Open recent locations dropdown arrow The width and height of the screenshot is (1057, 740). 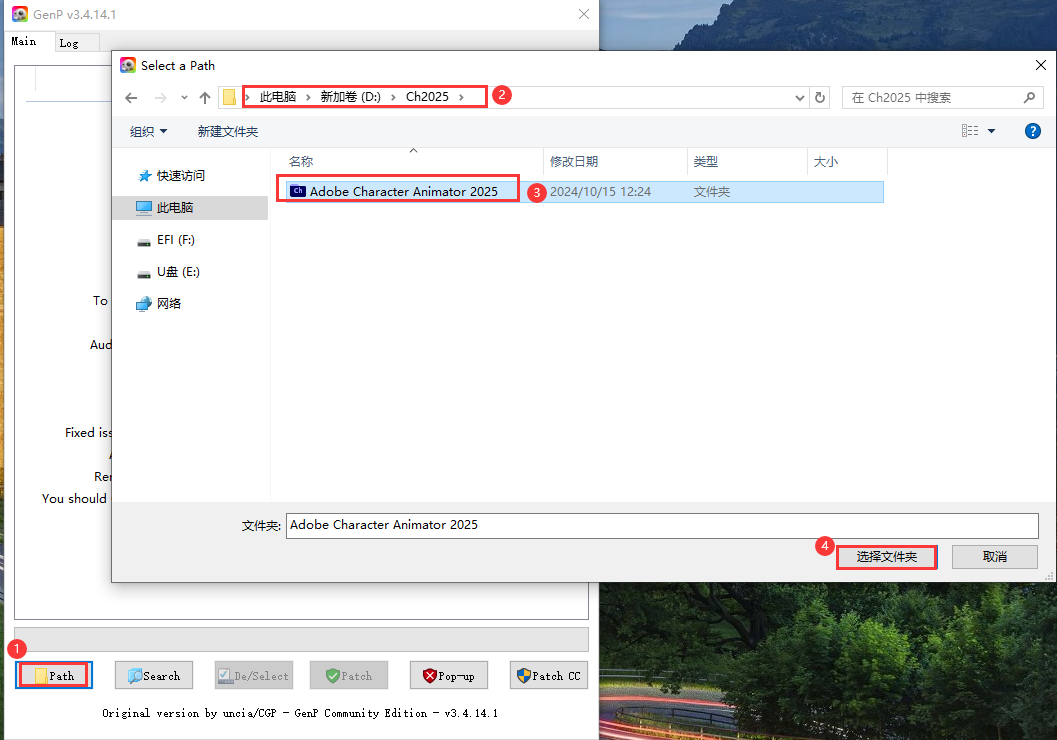tap(184, 98)
